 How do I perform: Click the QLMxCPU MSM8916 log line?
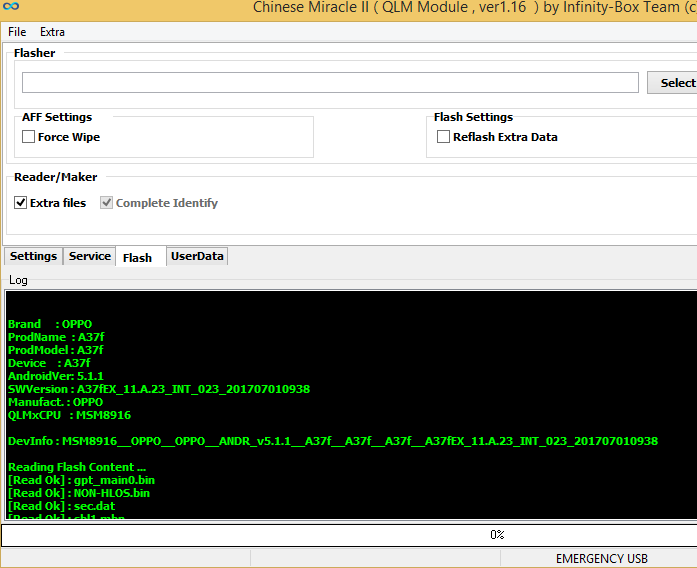pos(69,415)
